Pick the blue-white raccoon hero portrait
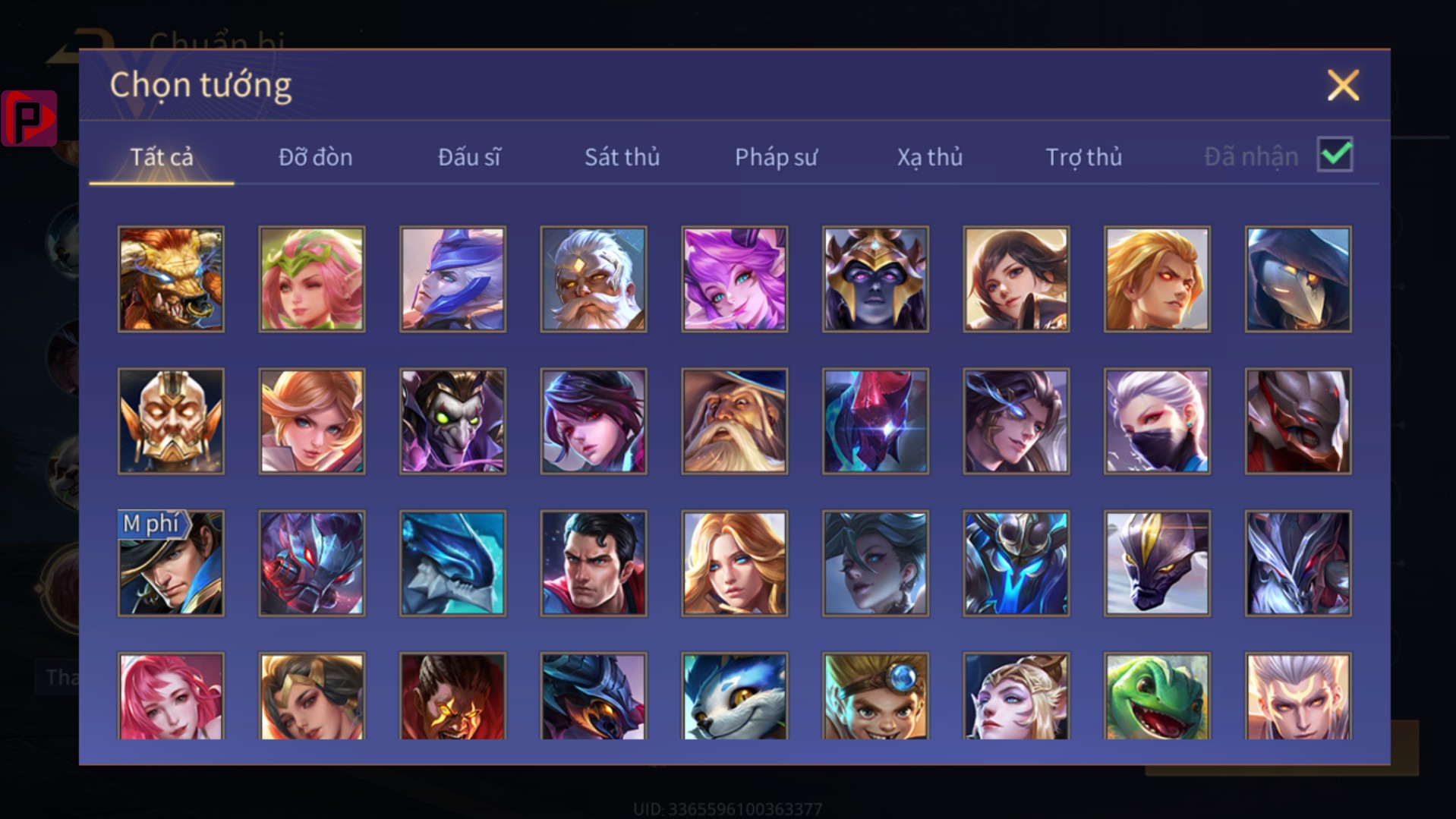Image resolution: width=1456 pixels, height=819 pixels. [734, 696]
